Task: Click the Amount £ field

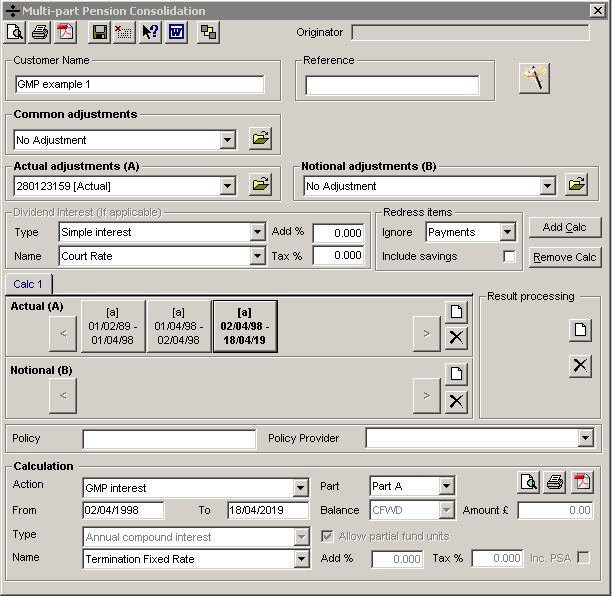Action: coord(555,510)
